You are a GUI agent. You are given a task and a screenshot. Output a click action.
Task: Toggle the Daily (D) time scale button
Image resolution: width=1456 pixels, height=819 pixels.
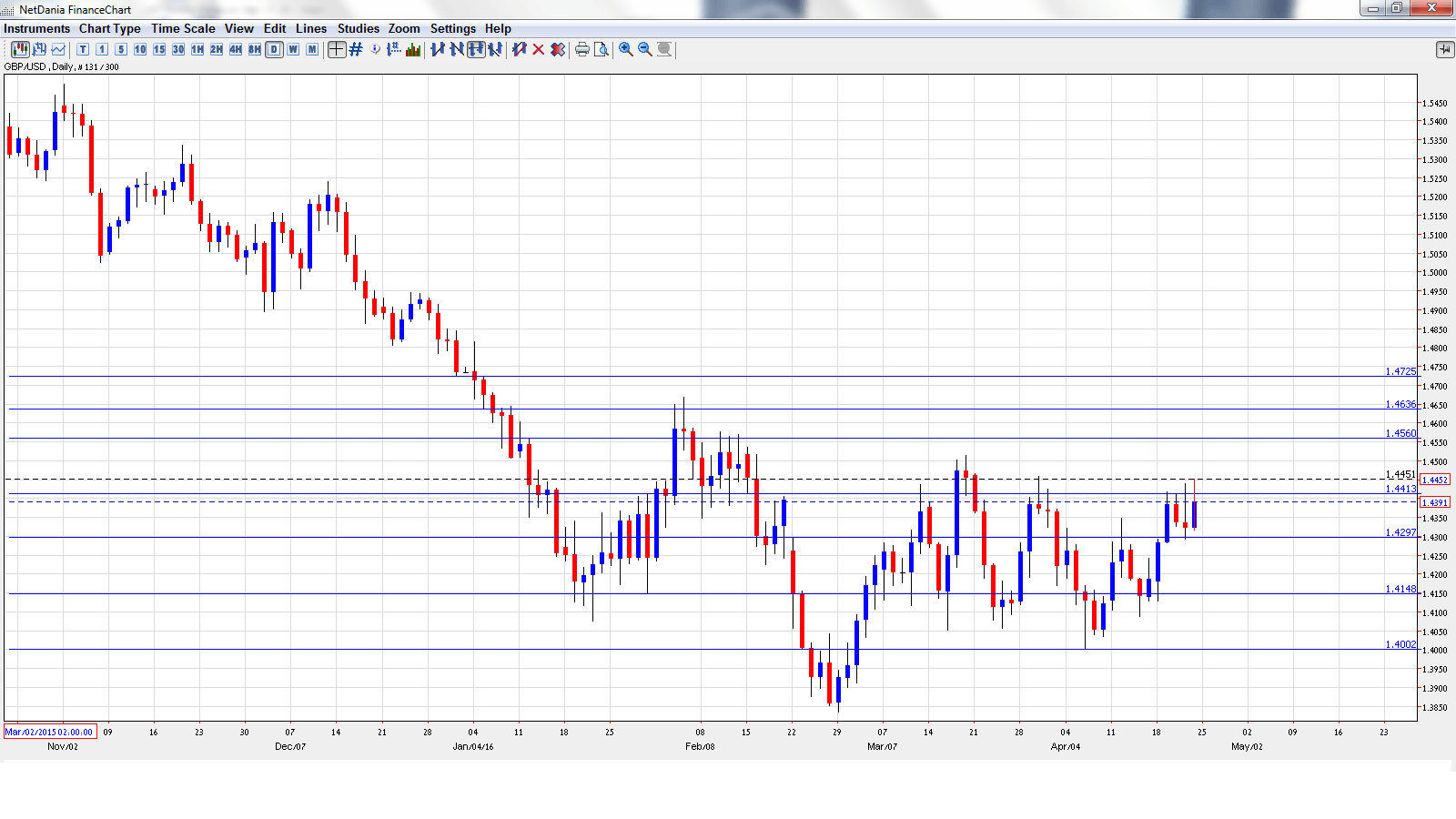[x=274, y=49]
